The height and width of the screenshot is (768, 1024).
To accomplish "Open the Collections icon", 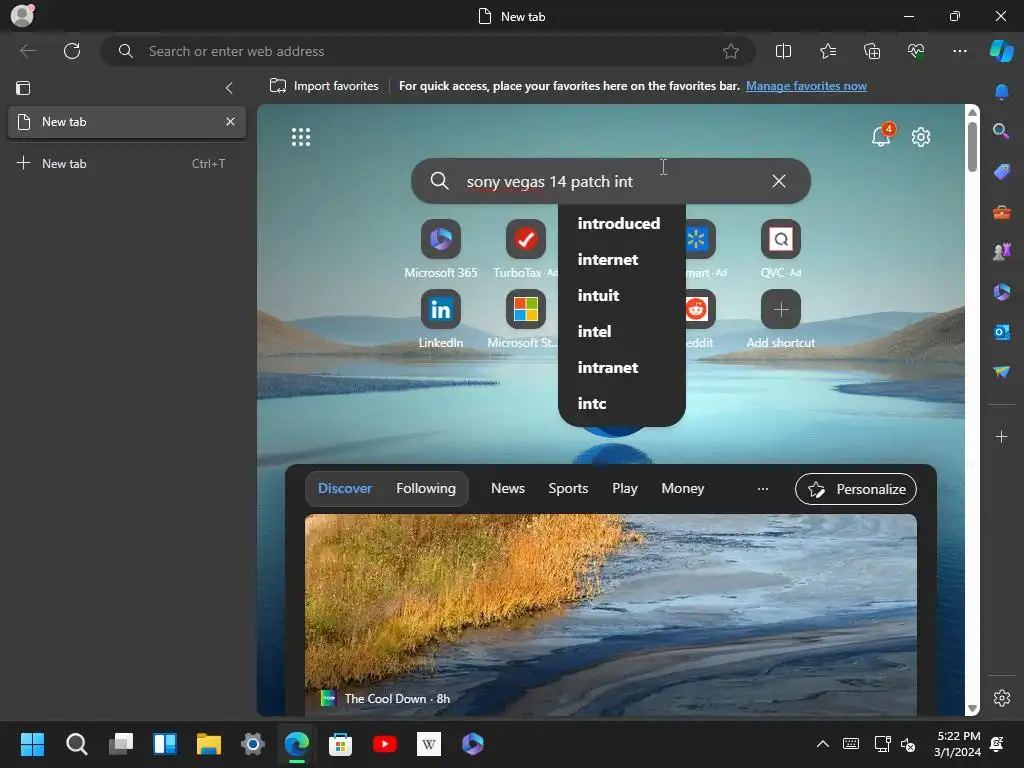I will pos(872,51).
